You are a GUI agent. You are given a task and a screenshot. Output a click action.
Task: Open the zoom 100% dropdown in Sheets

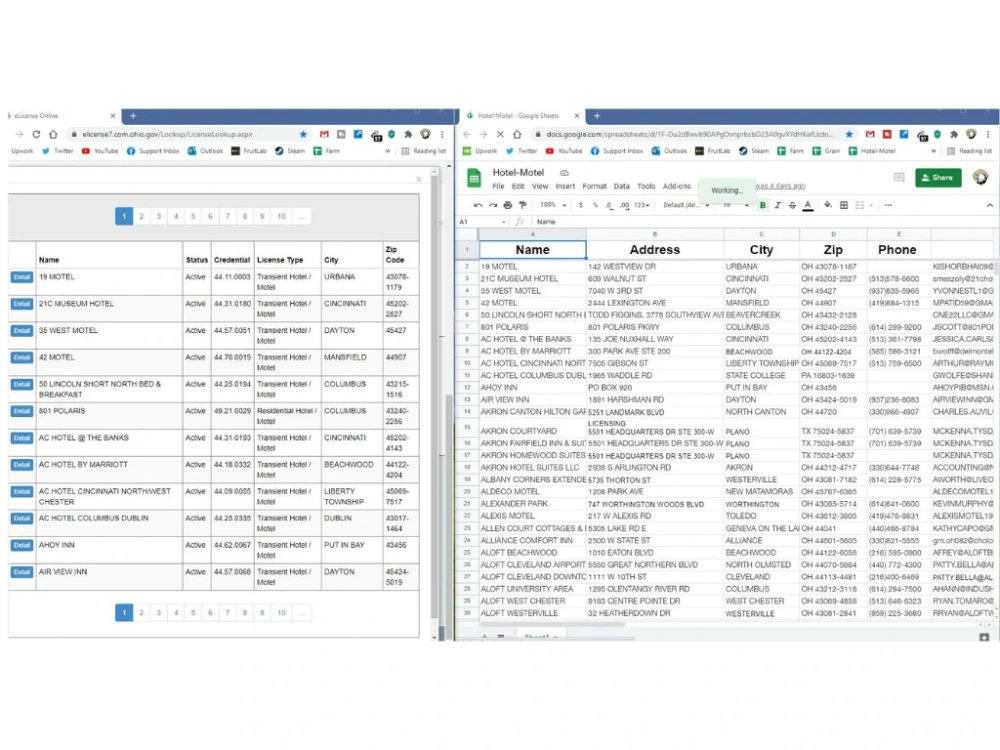click(553, 205)
